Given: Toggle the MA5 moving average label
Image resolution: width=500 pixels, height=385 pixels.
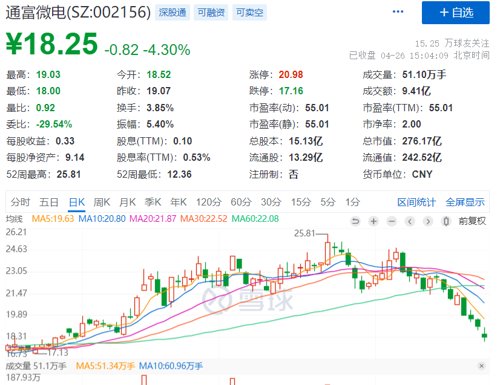Looking at the screenshot, I should pos(53,219).
